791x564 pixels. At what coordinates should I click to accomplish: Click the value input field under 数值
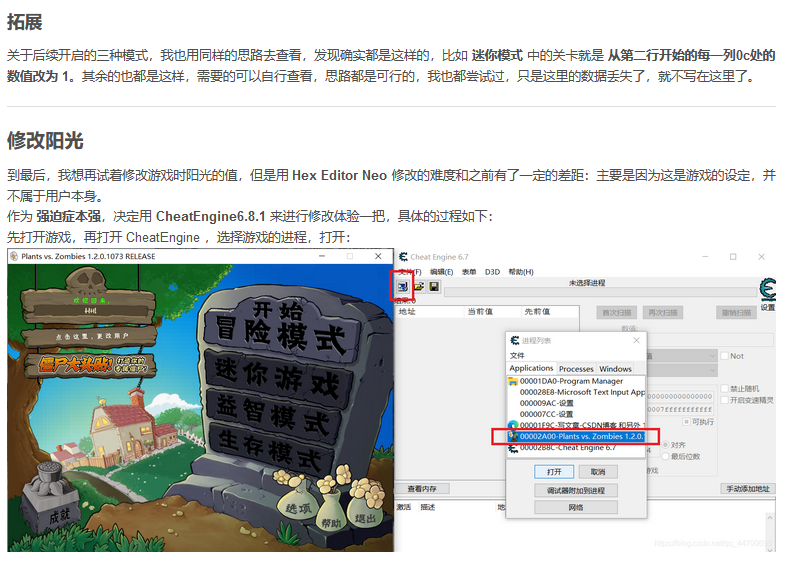[x=710, y=340]
